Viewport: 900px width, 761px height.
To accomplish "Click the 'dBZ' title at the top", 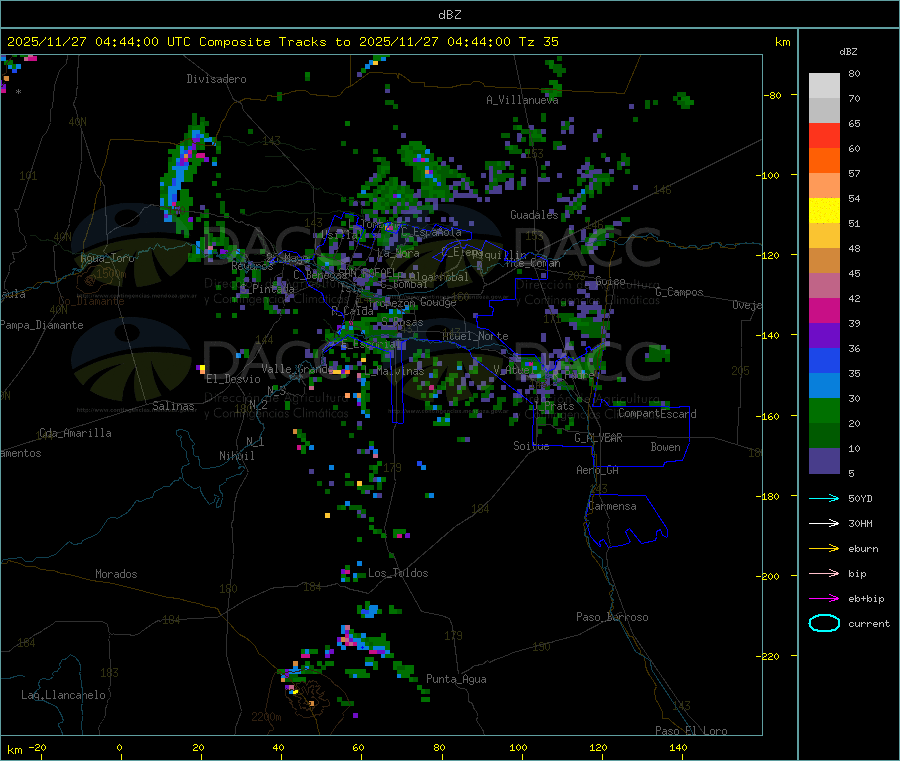I will click(x=449, y=15).
